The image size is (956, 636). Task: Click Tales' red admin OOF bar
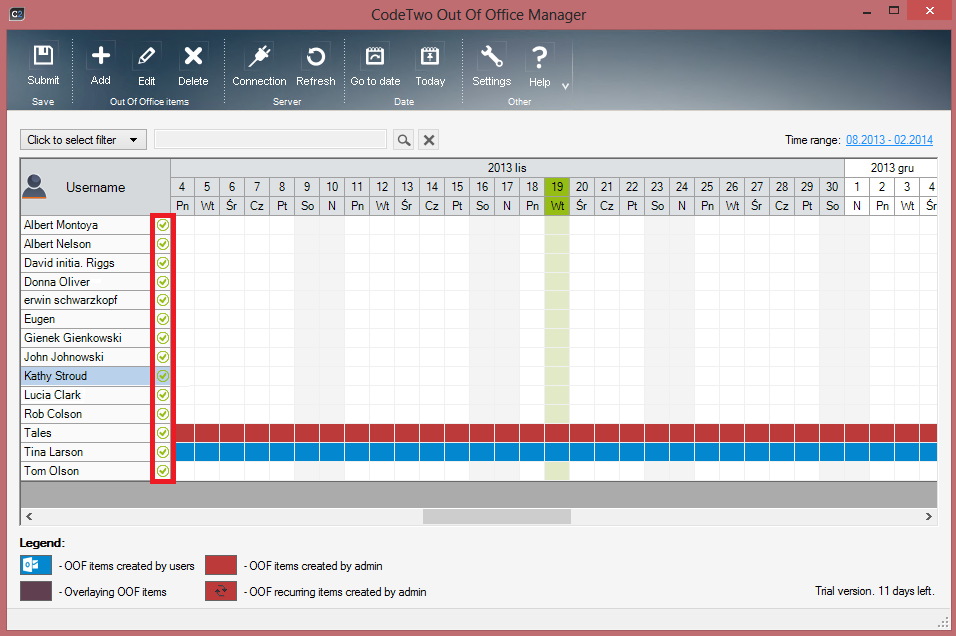point(556,433)
